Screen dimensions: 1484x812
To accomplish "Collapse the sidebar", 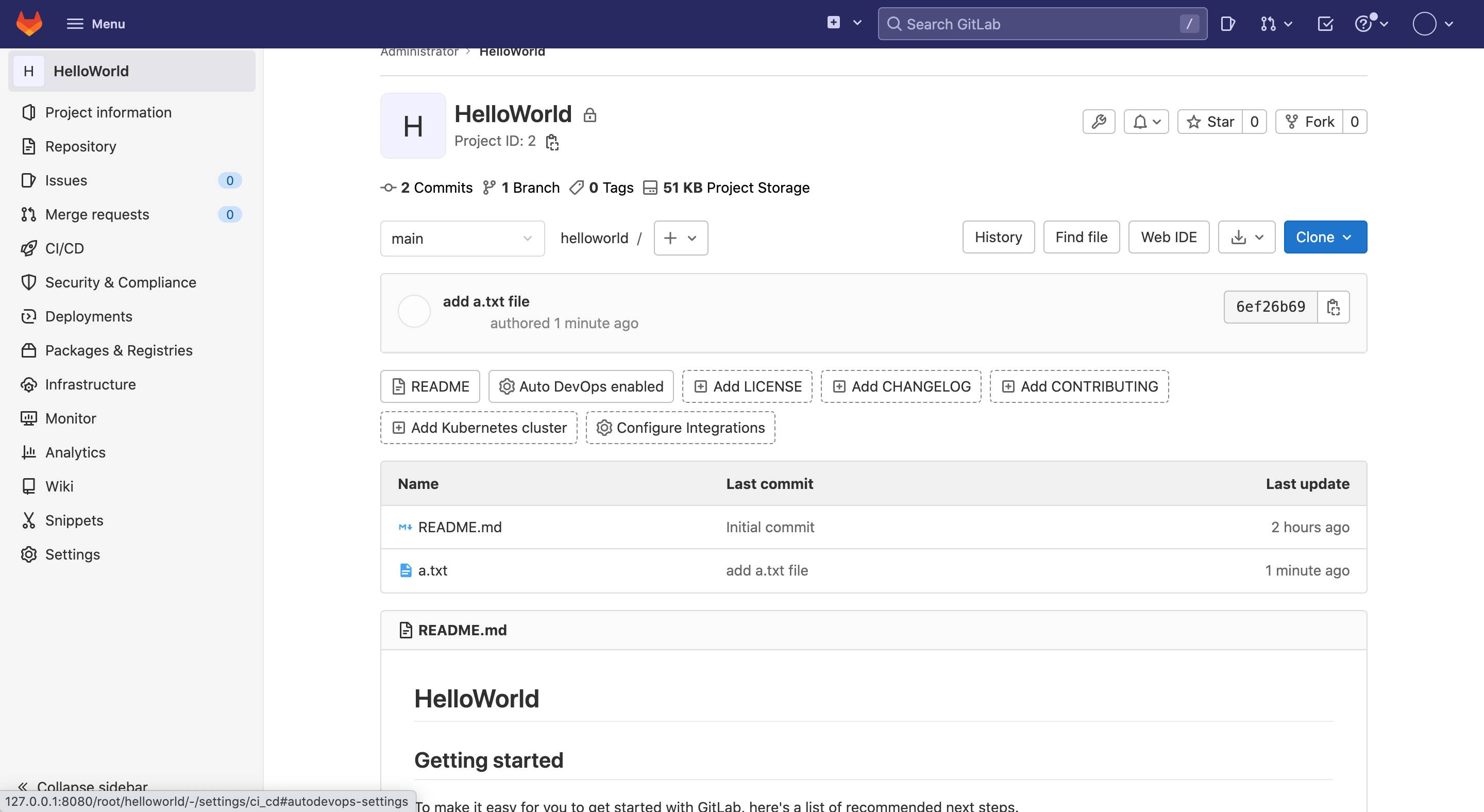I will click(83, 786).
